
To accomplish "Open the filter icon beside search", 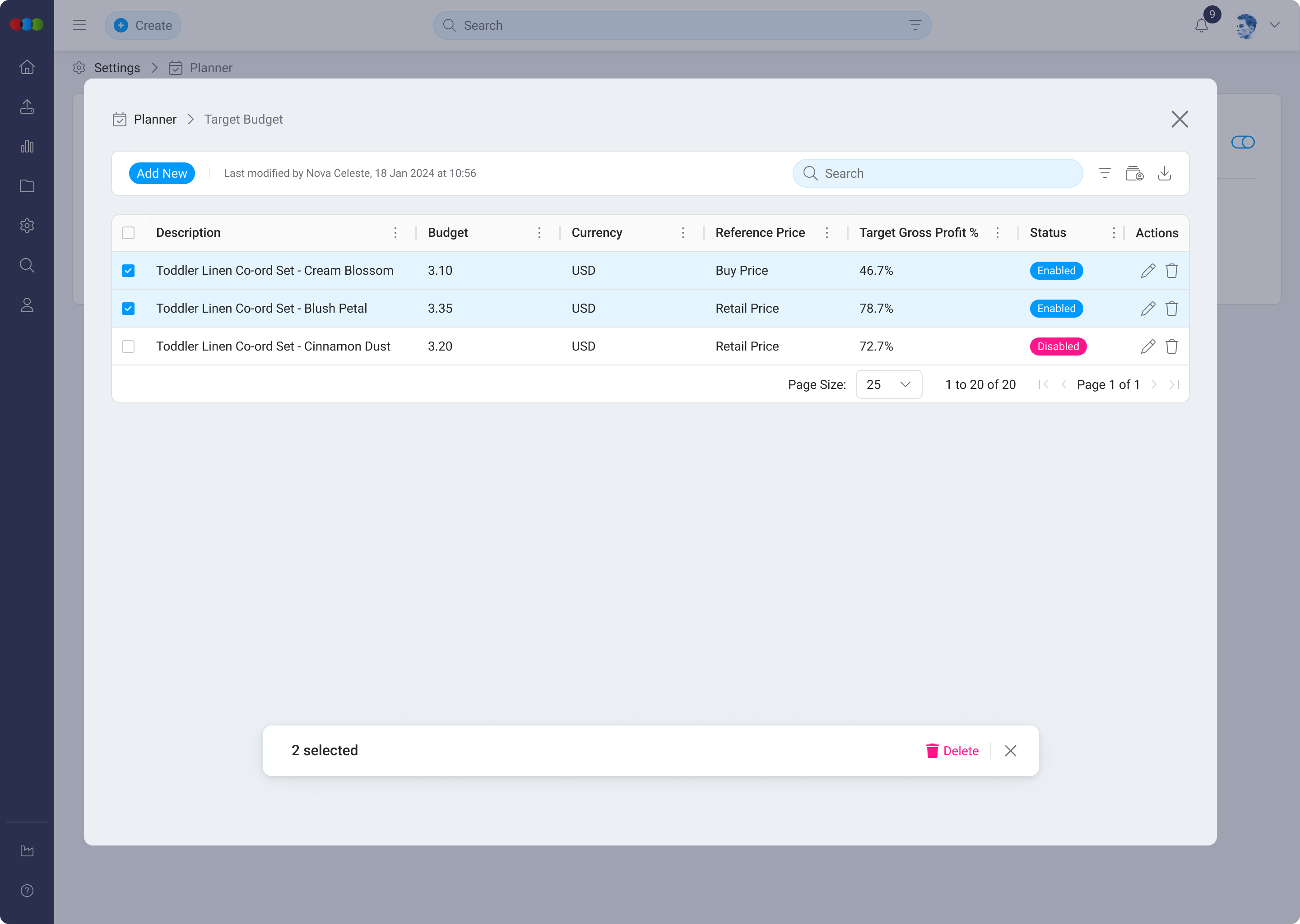I will [1105, 173].
